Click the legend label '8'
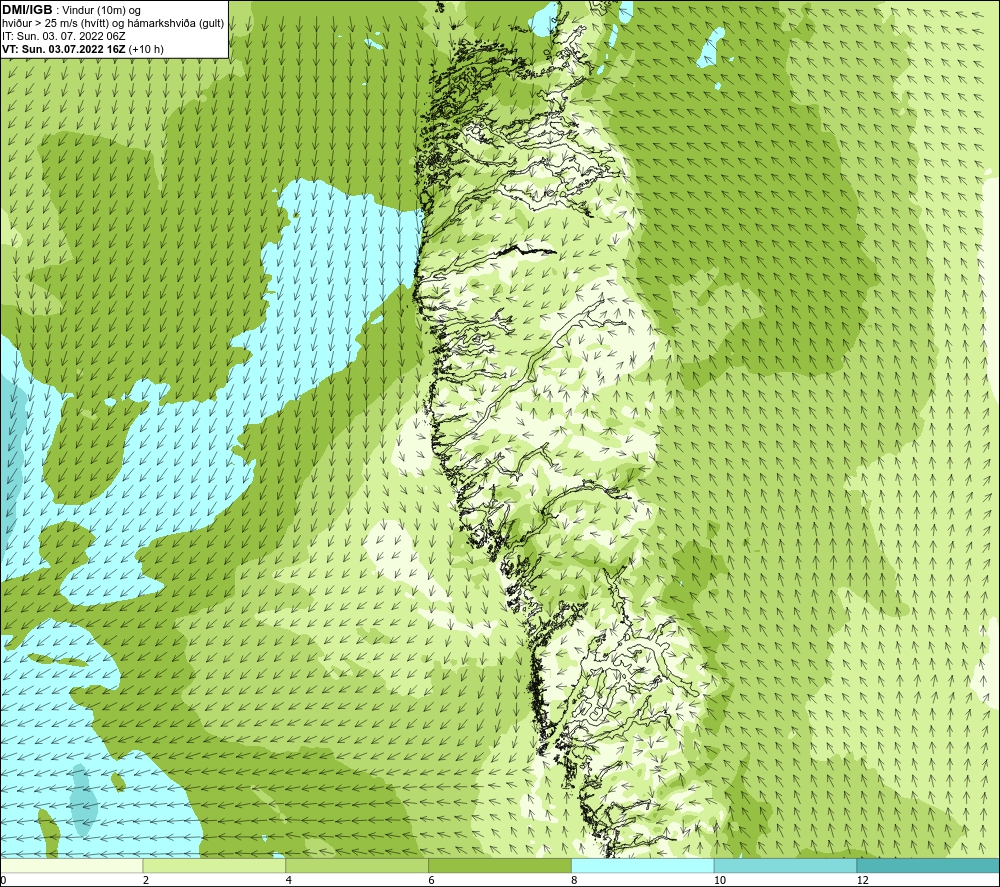The image size is (1000, 887). (x=575, y=880)
